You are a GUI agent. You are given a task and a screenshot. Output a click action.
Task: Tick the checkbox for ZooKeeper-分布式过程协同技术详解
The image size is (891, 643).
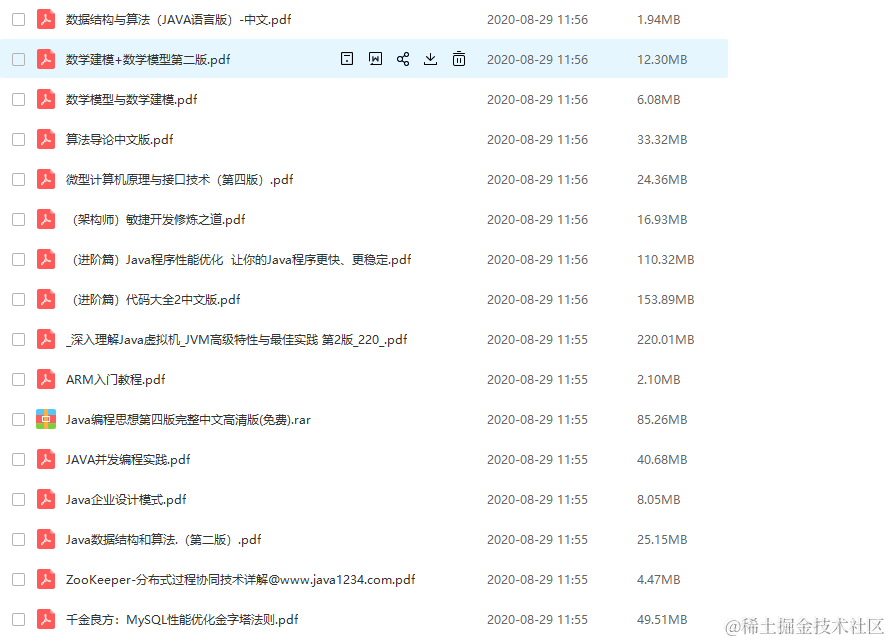coord(18,579)
